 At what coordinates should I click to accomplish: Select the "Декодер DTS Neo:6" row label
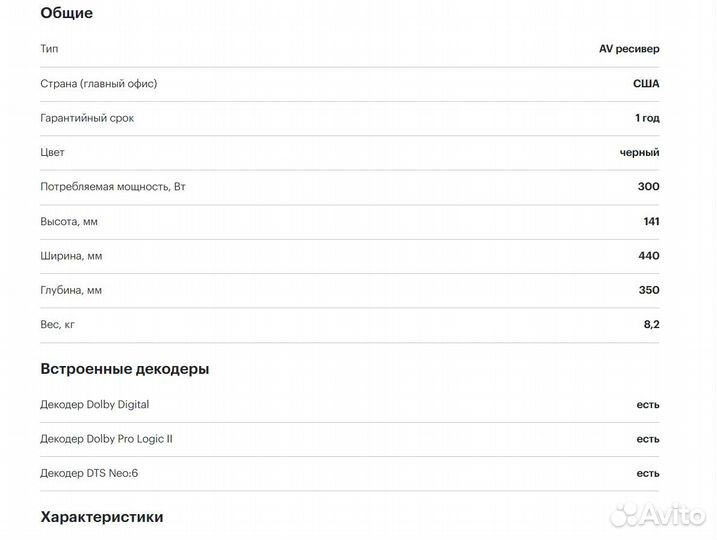(x=89, y=473)
